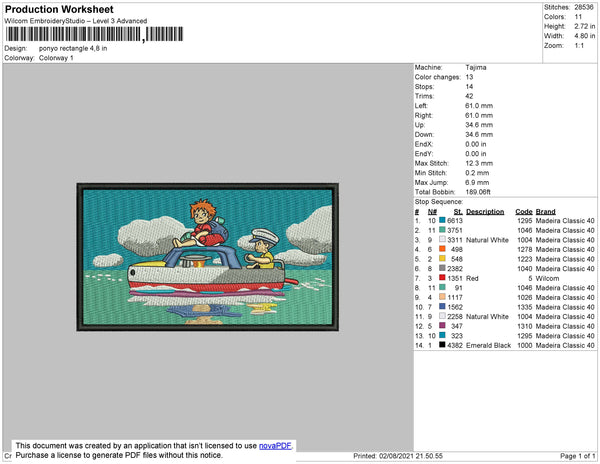
Task: Click 'Printed: 02/08/2021 21.50.55' footer text
Action: tap(398, 456)
